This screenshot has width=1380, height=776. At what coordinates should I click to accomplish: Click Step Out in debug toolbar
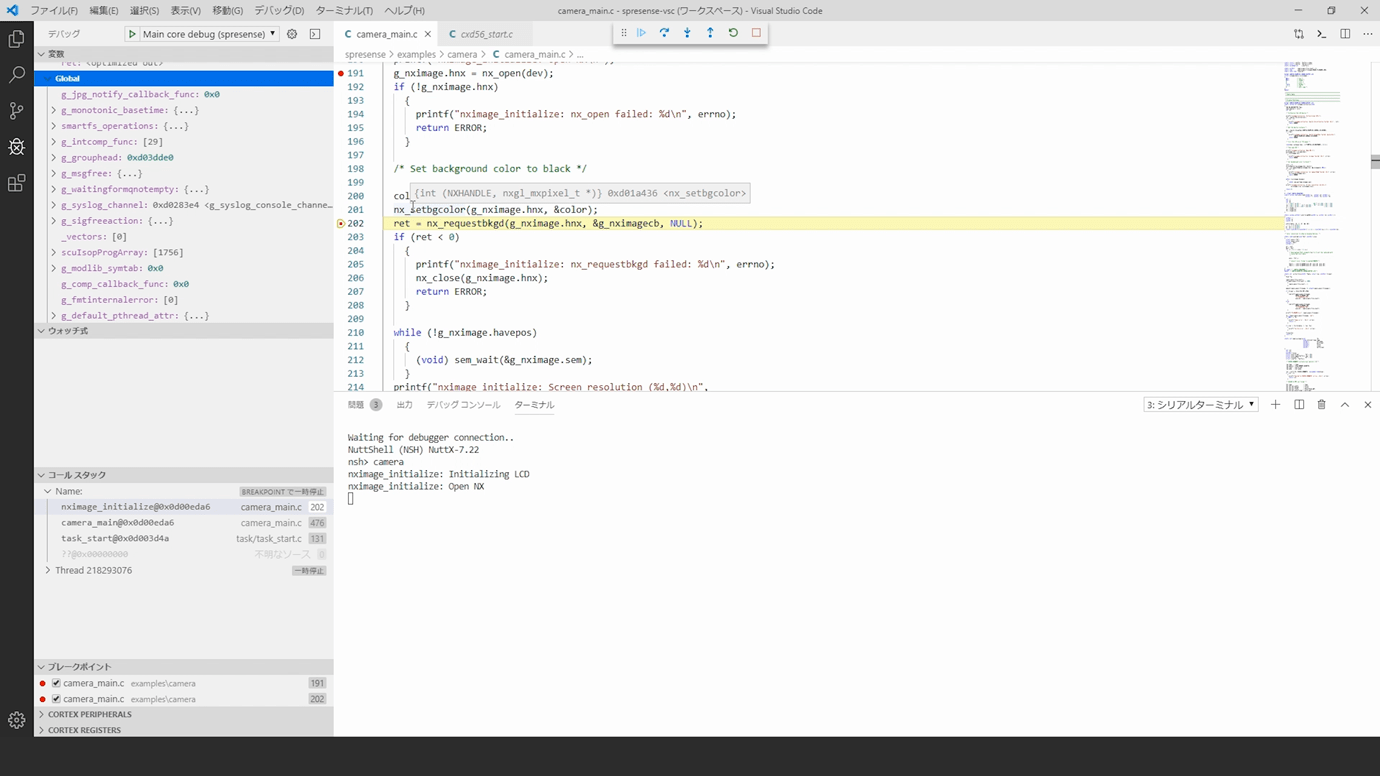tap(710, 33)
